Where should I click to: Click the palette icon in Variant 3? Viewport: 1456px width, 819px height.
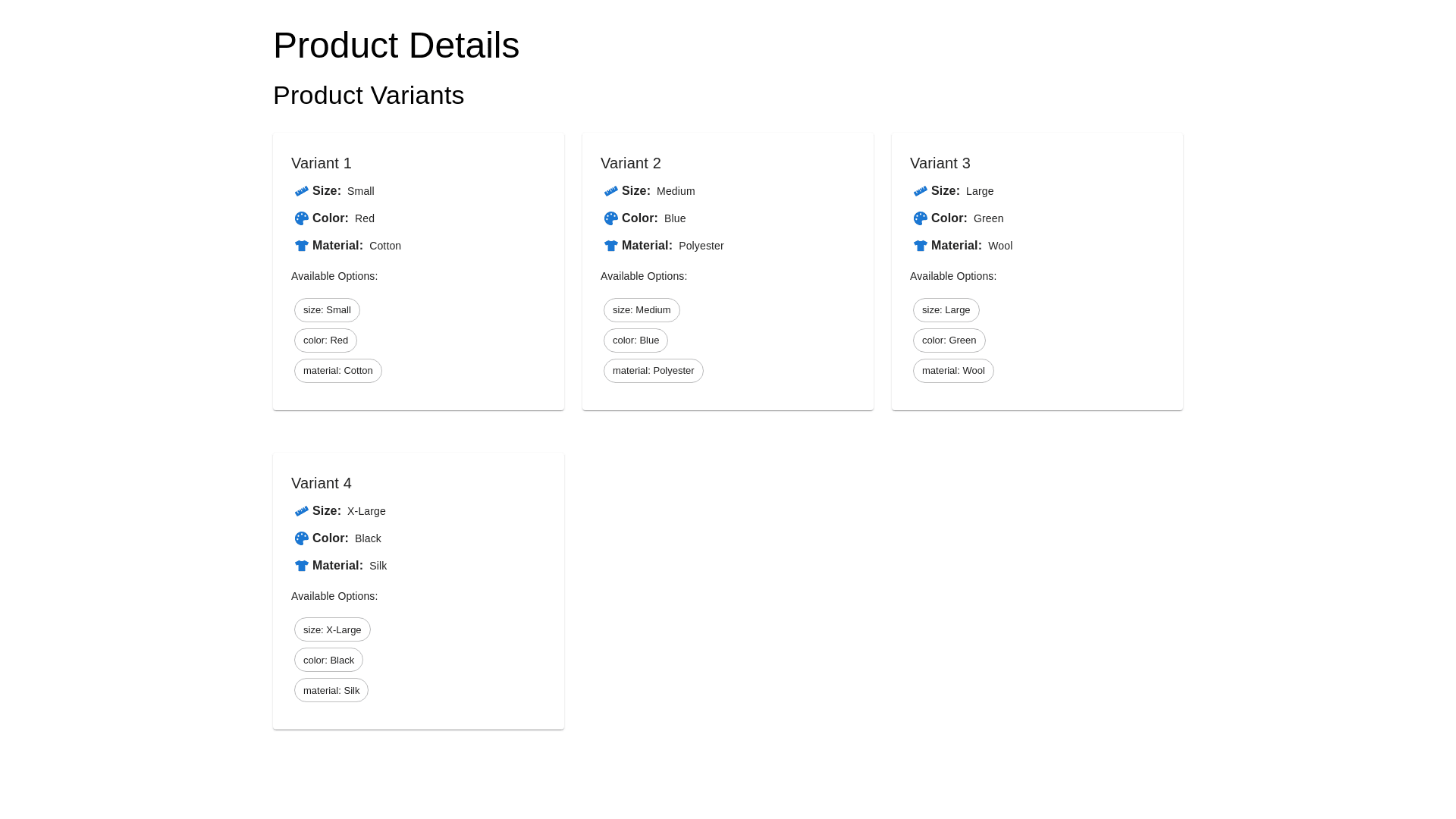pyautogui.click(x=921, y=218)
